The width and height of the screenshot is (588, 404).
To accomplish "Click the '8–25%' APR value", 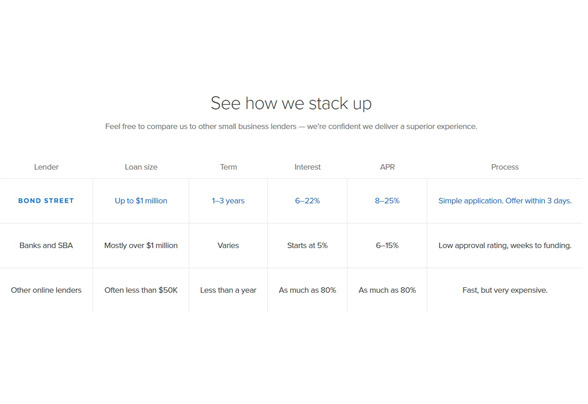I will click(387, 201).
